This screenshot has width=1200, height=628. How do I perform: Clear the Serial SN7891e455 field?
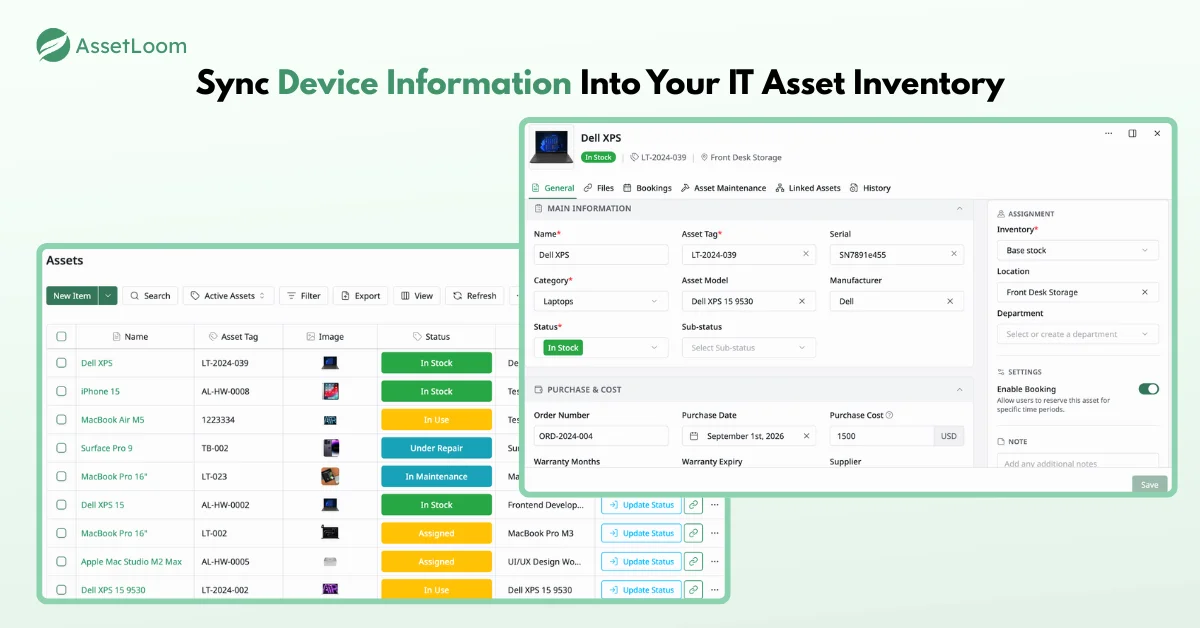point(954,255)
